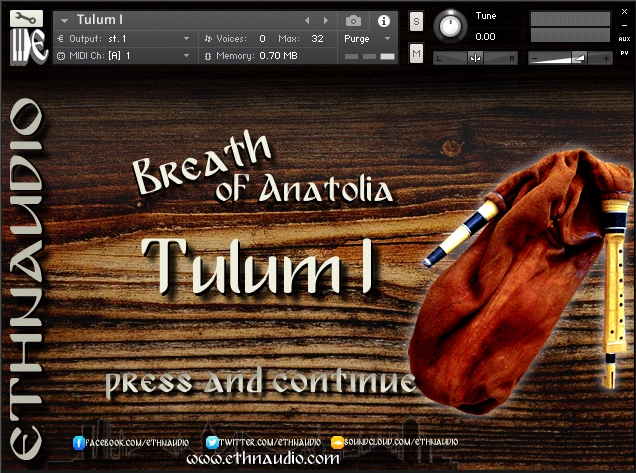Toggle Mute with the M button
Viewport: 636px width, 473px height.
coord(416,53)
